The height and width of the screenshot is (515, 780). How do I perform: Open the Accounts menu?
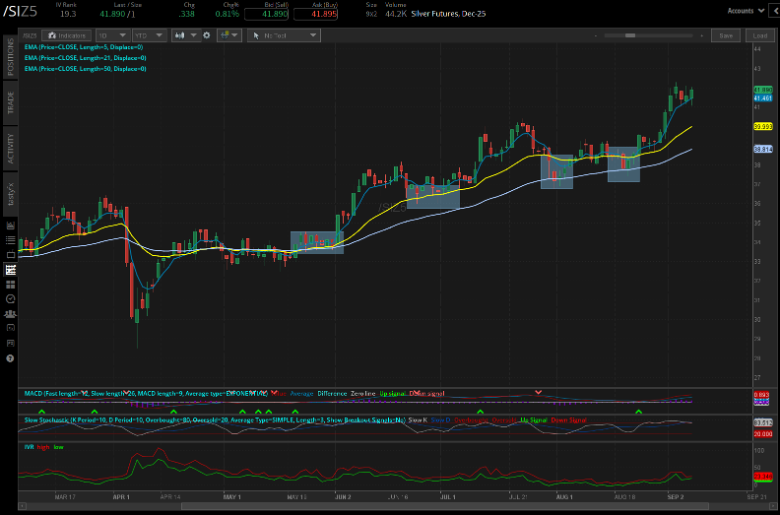click(x=743, y=10)
